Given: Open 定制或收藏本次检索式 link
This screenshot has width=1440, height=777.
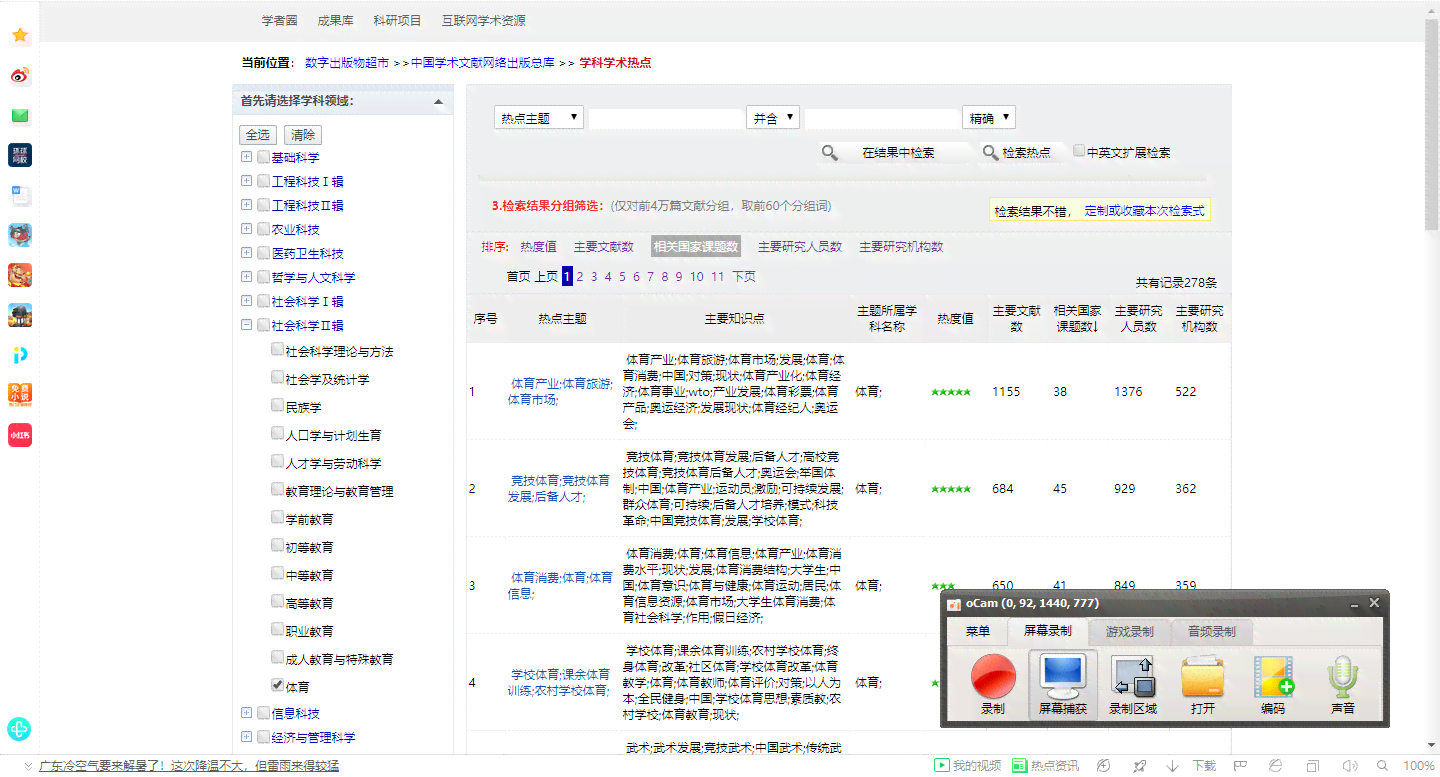Looking at the screenshot, I should pyautogui.click(x=1144, y=211).
